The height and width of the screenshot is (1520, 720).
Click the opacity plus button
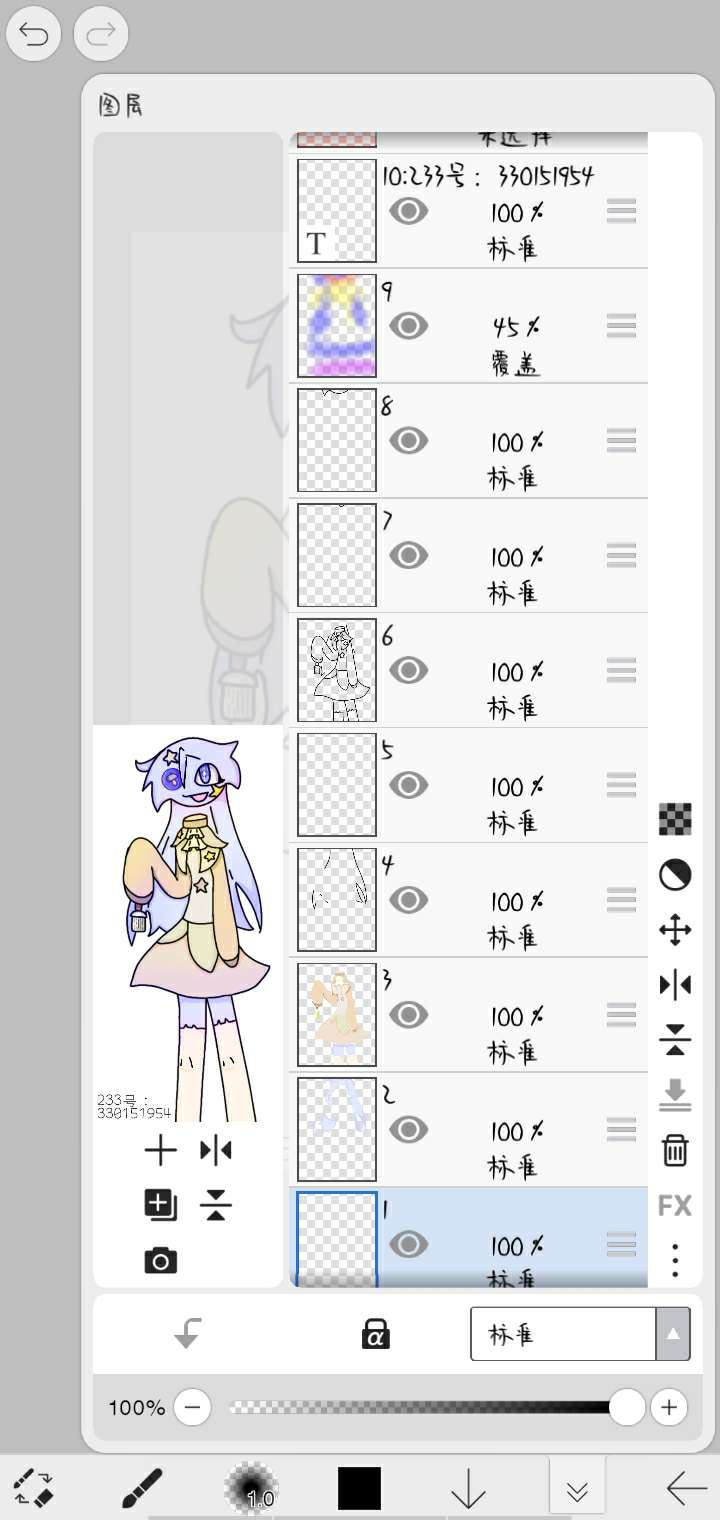[669, 1407]
